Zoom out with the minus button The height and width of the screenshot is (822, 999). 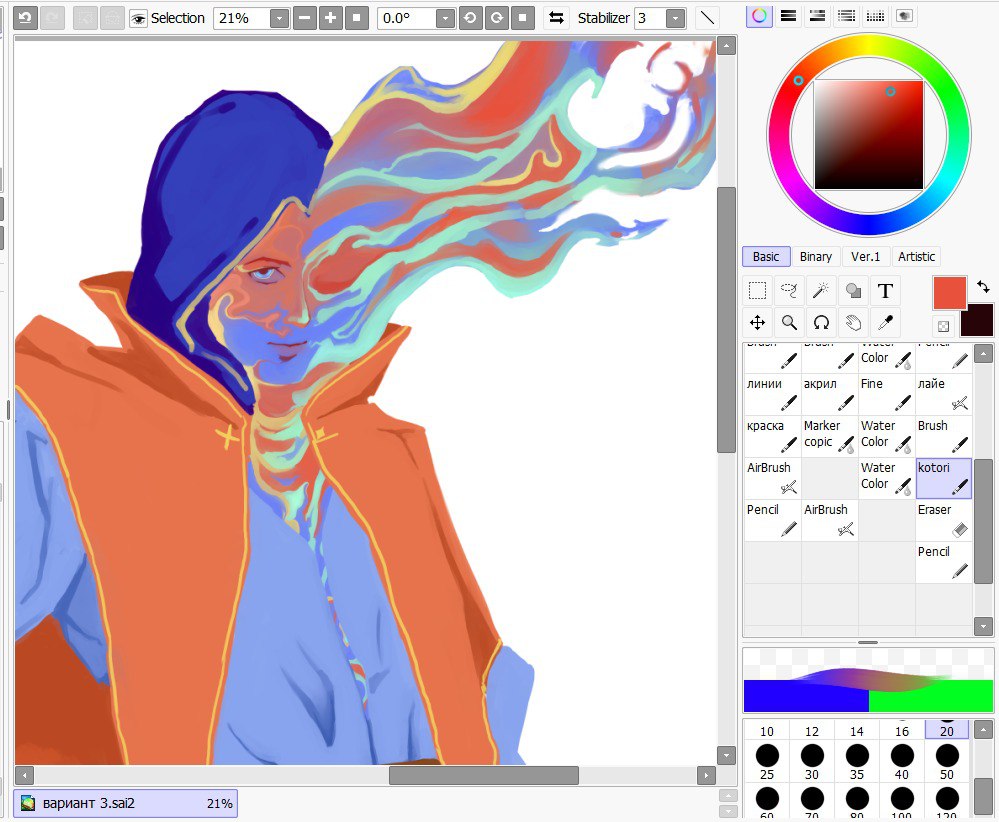point(305,18)
